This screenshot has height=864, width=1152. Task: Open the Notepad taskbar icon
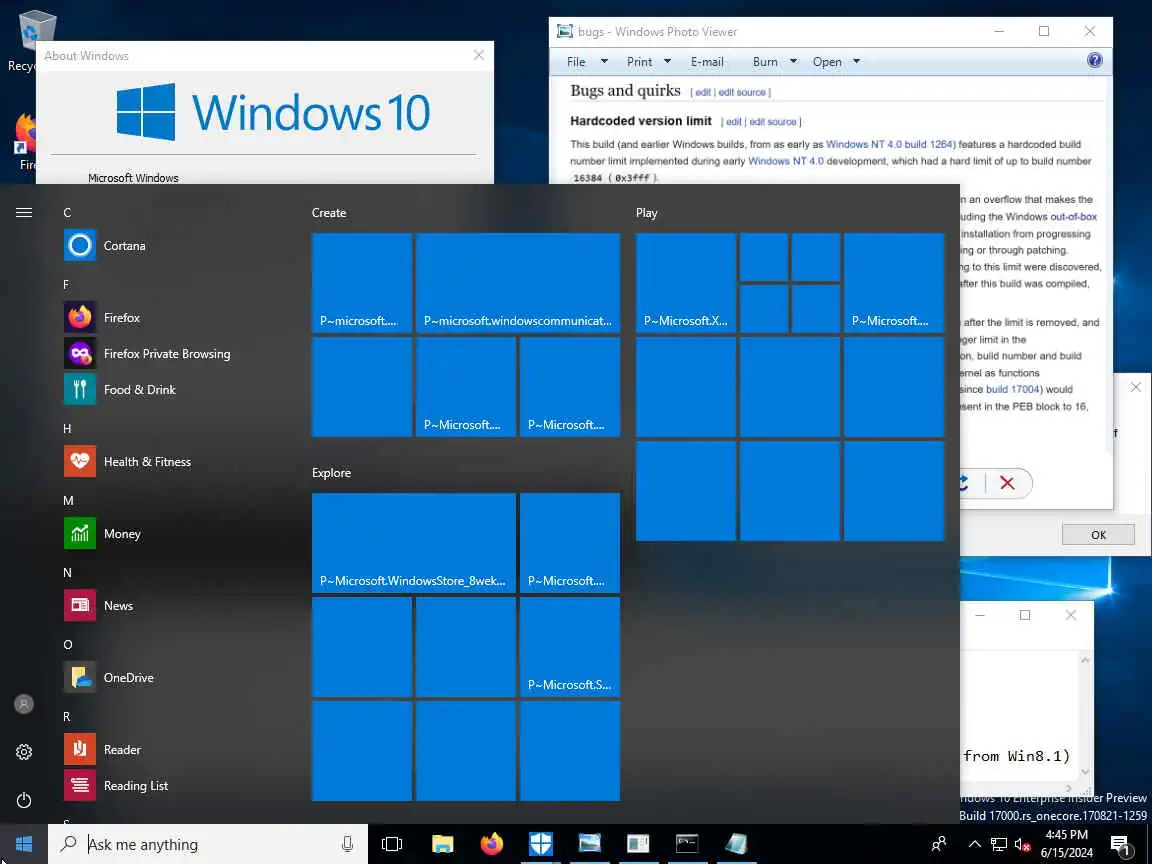tap(736, 844)
